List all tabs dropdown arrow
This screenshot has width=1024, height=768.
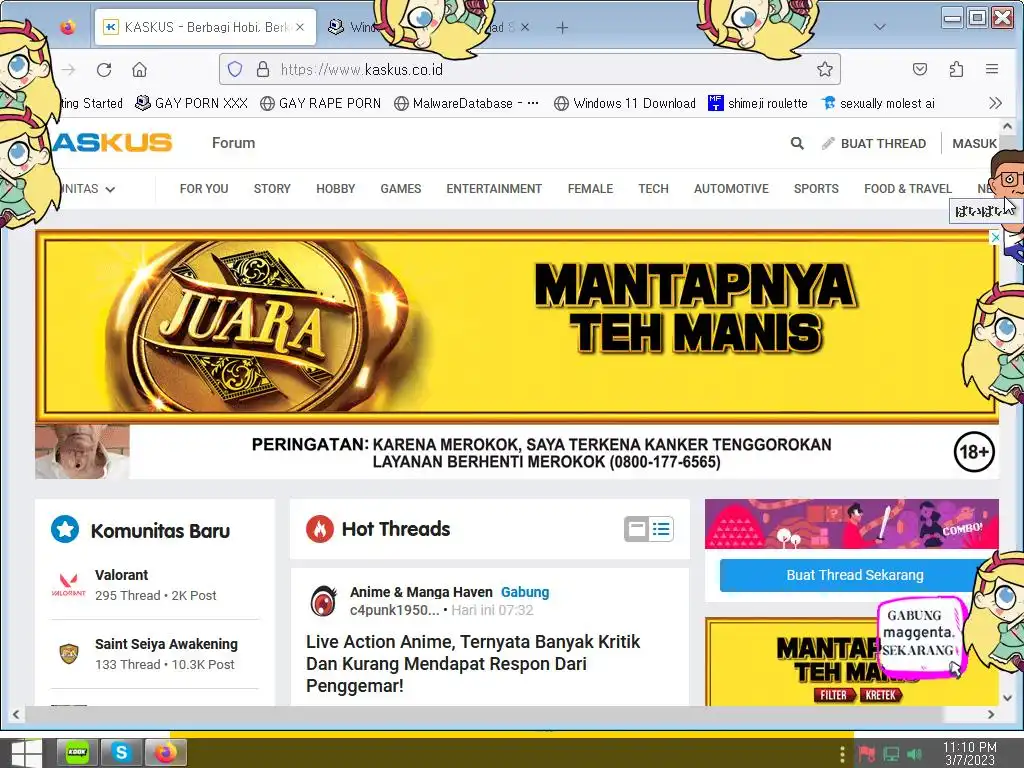coord(880,27)
